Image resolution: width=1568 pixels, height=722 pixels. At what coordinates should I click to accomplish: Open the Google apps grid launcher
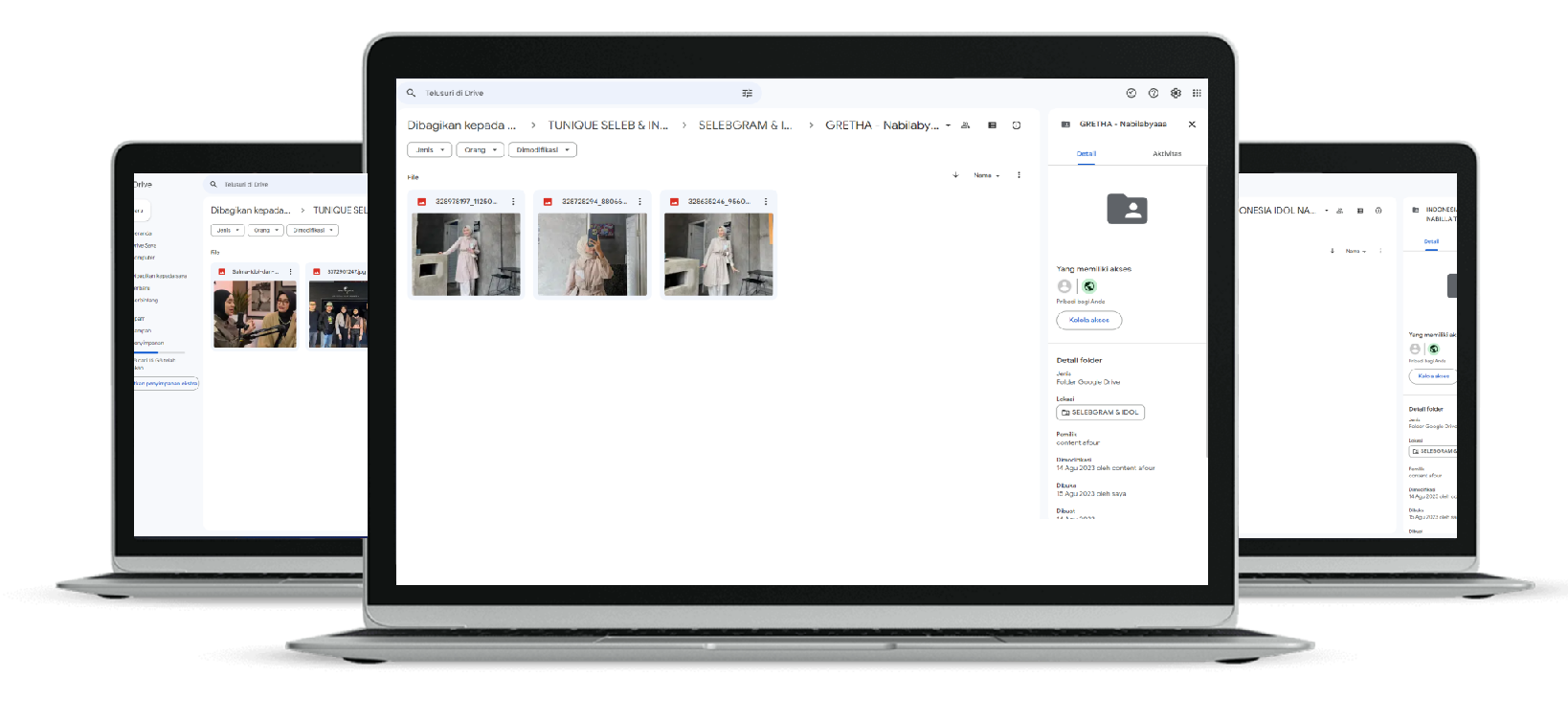coord(1197,93)
